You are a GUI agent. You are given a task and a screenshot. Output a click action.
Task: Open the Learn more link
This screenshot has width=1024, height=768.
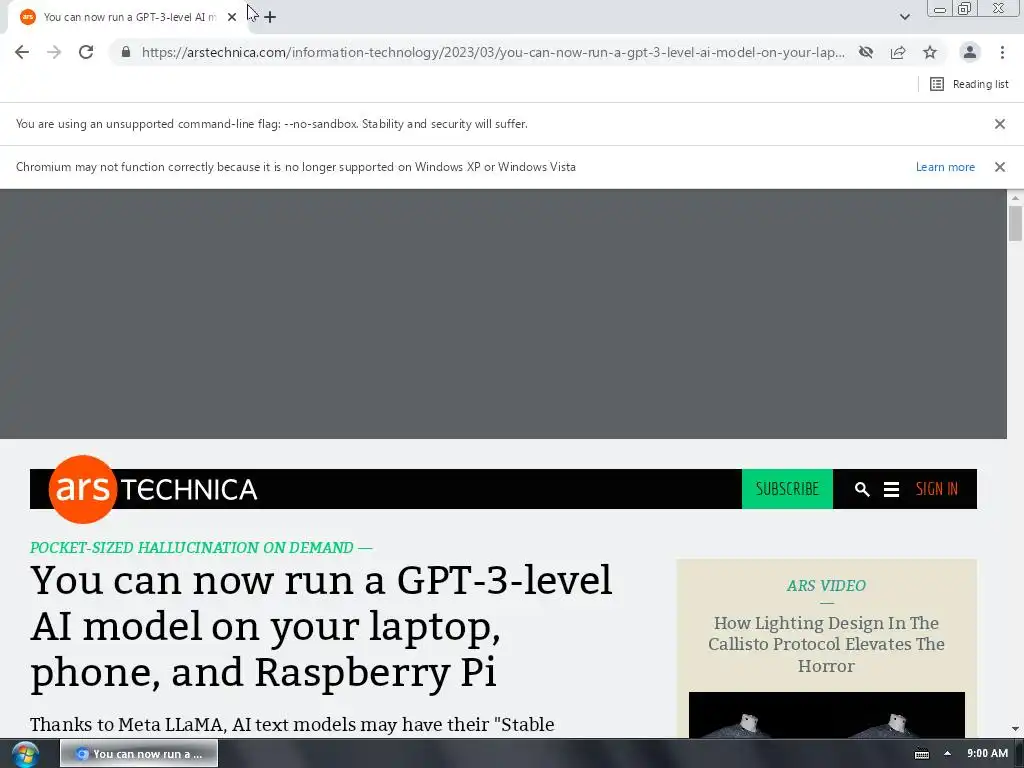click(x=945, y=167)
